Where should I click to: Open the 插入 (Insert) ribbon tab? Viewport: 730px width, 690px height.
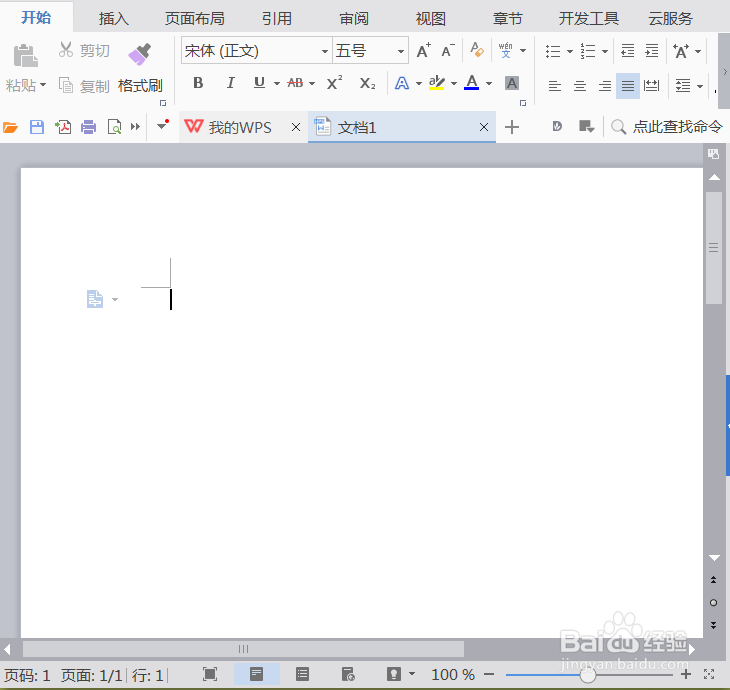pyautogui.click(x=114, y=19)
